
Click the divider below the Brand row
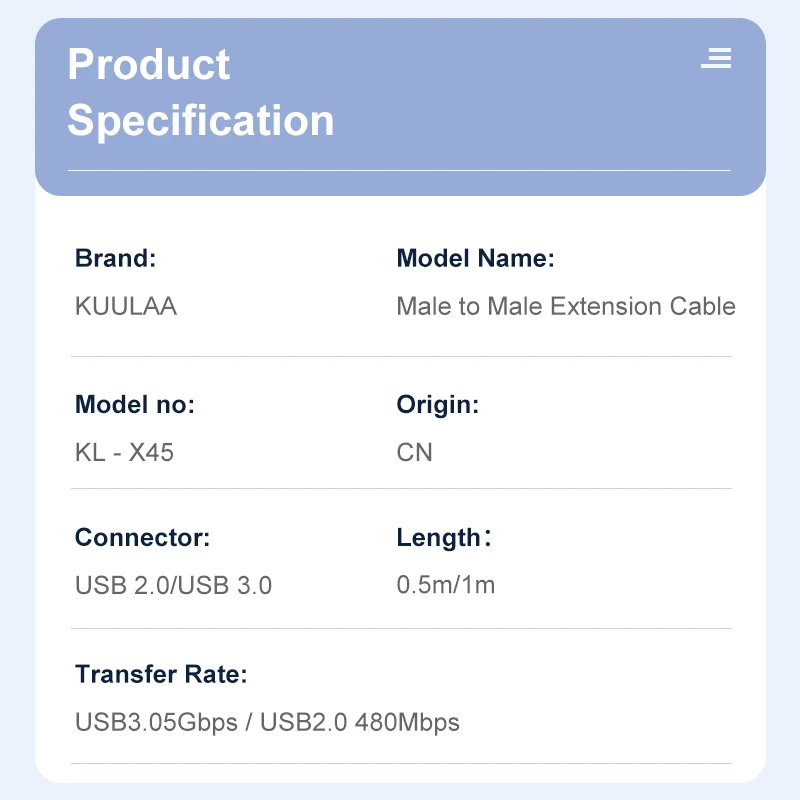tap(400, 356)
